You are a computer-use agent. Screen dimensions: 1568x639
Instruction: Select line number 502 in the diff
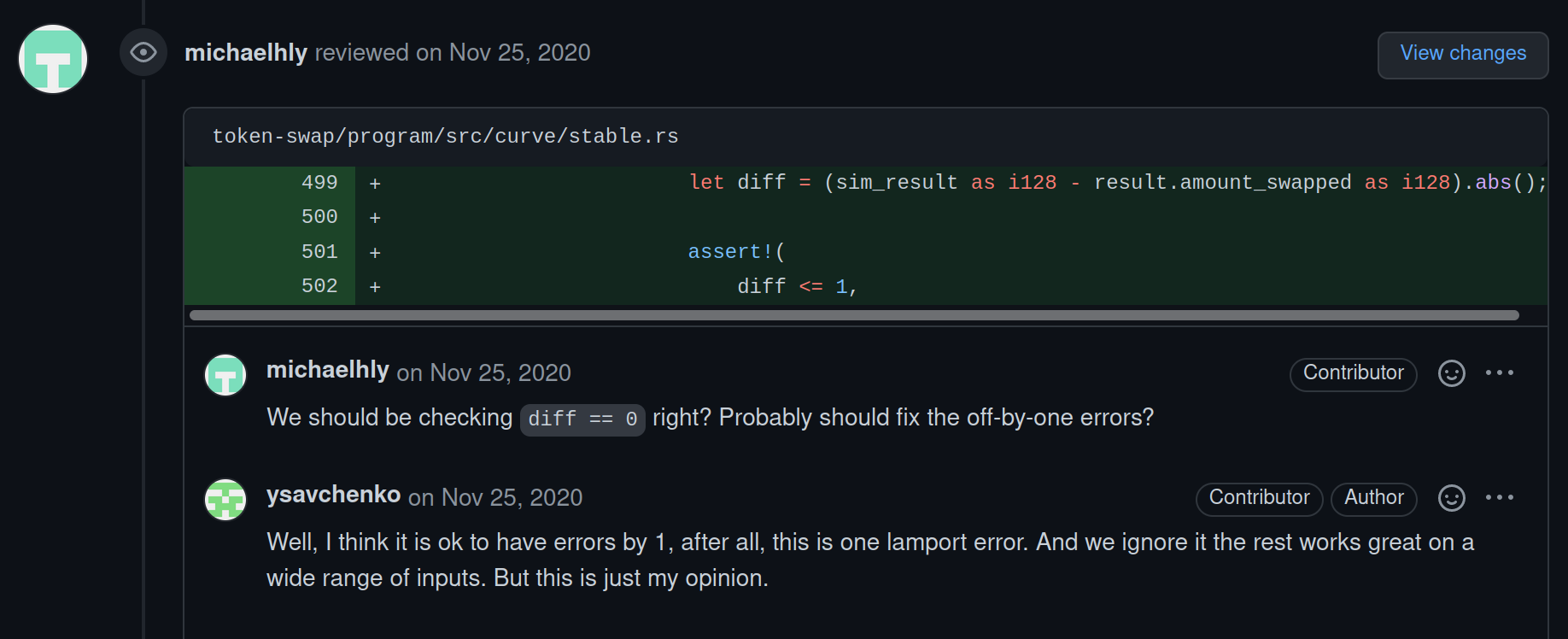point(319,286)
